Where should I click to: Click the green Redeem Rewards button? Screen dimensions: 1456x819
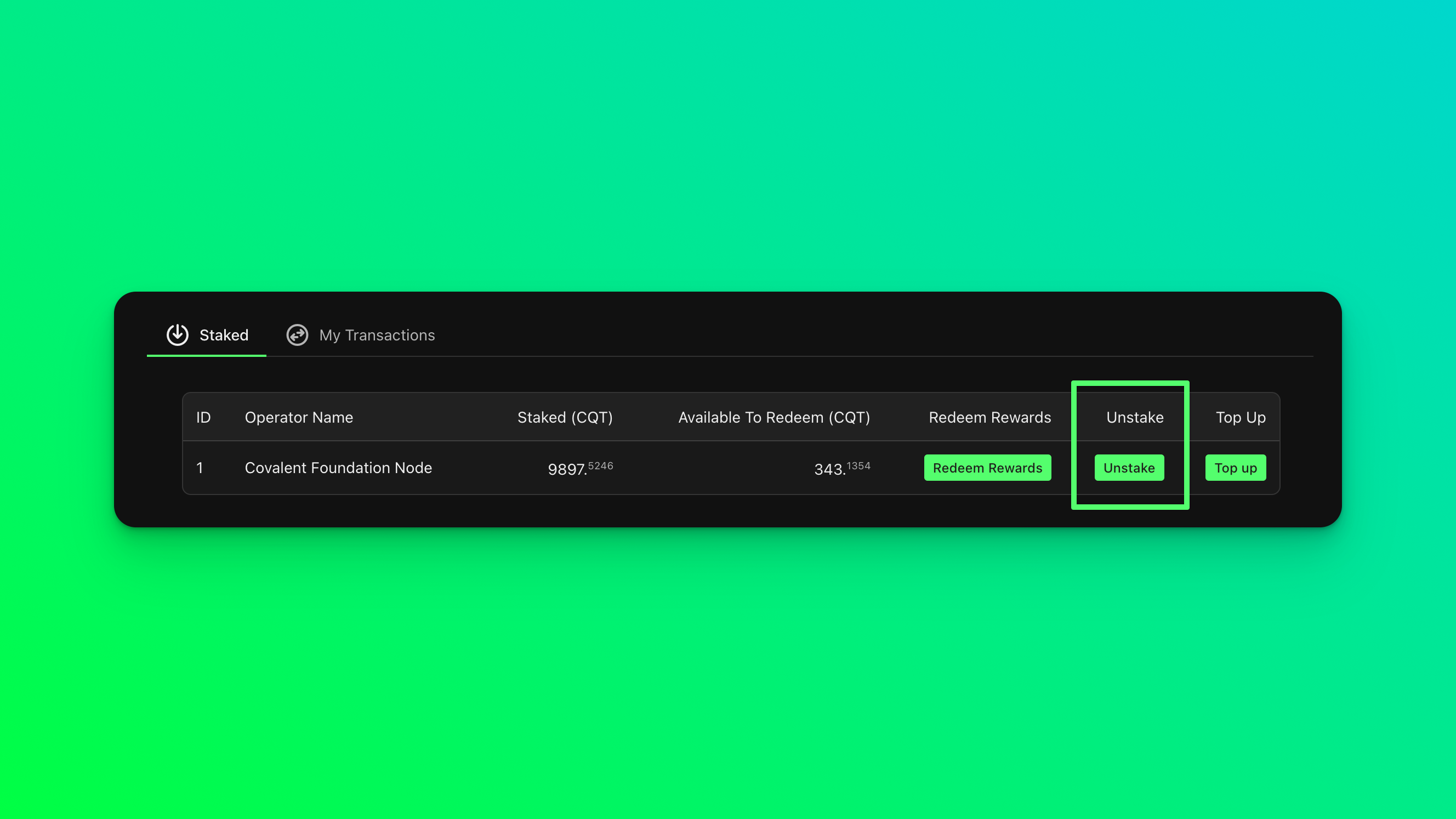[x=987, y=468]
